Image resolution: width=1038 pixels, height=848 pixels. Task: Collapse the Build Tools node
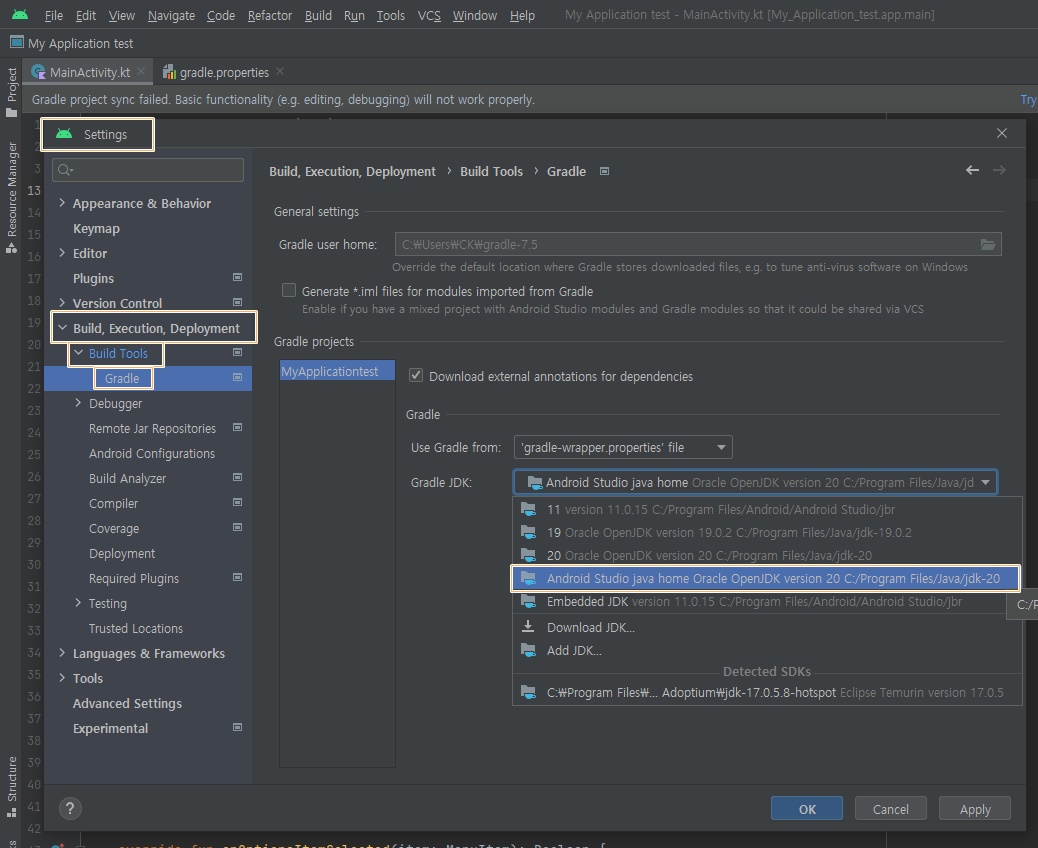(x=78, y=353)
